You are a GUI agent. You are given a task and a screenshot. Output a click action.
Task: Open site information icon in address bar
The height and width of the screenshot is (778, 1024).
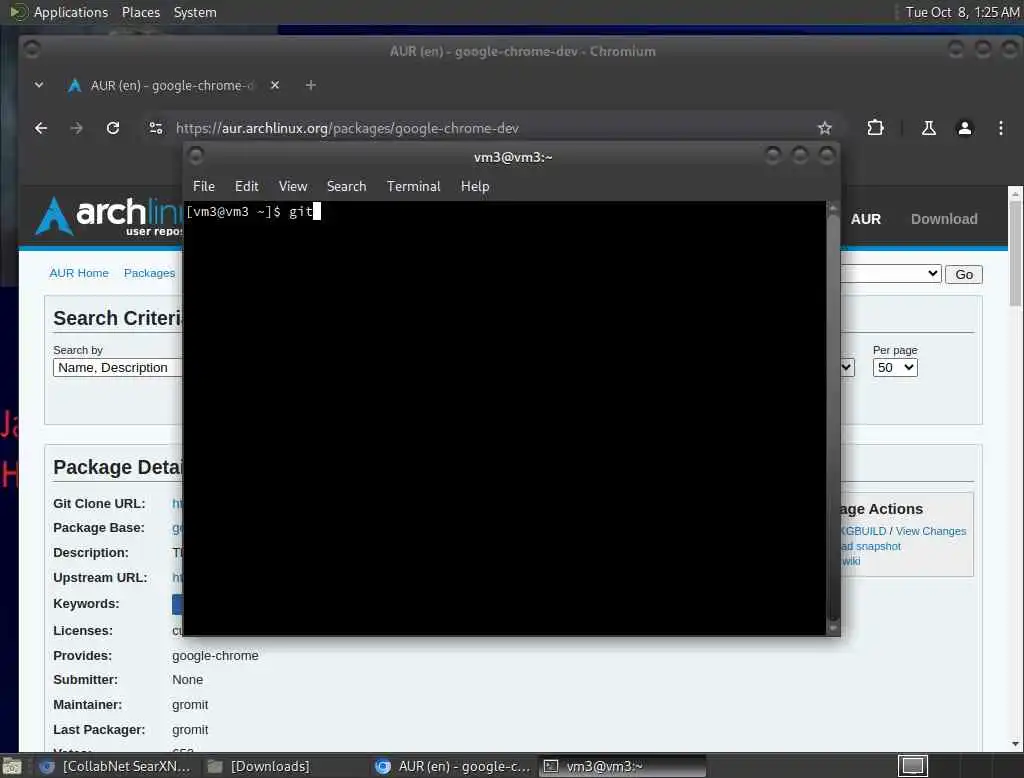pos(155,128)
